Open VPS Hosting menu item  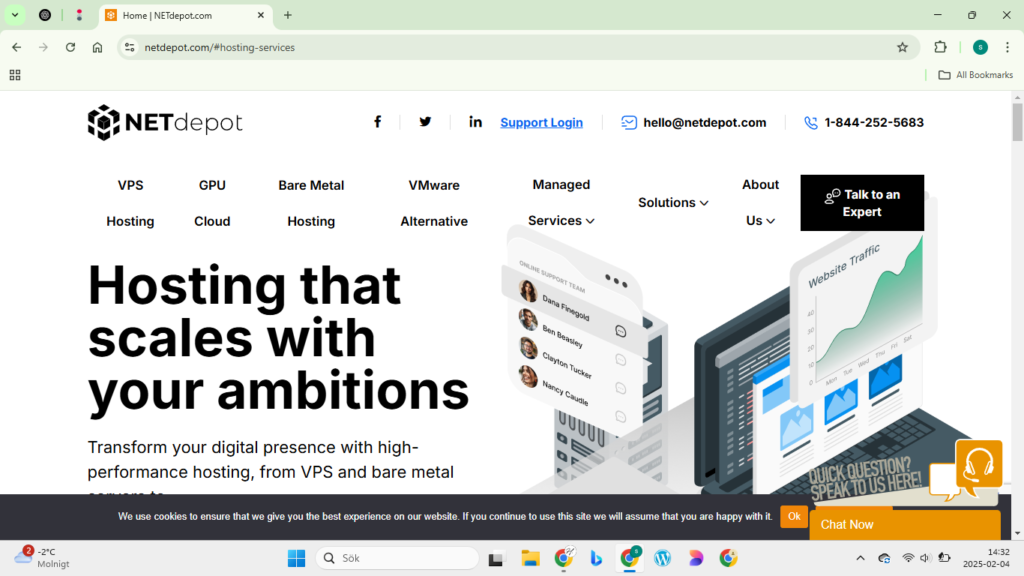[130, 203]
